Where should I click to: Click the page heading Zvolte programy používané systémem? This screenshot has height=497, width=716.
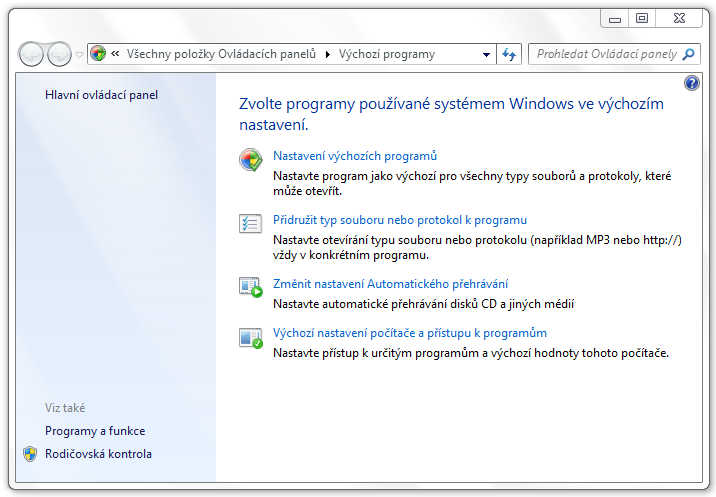point(451,114)
